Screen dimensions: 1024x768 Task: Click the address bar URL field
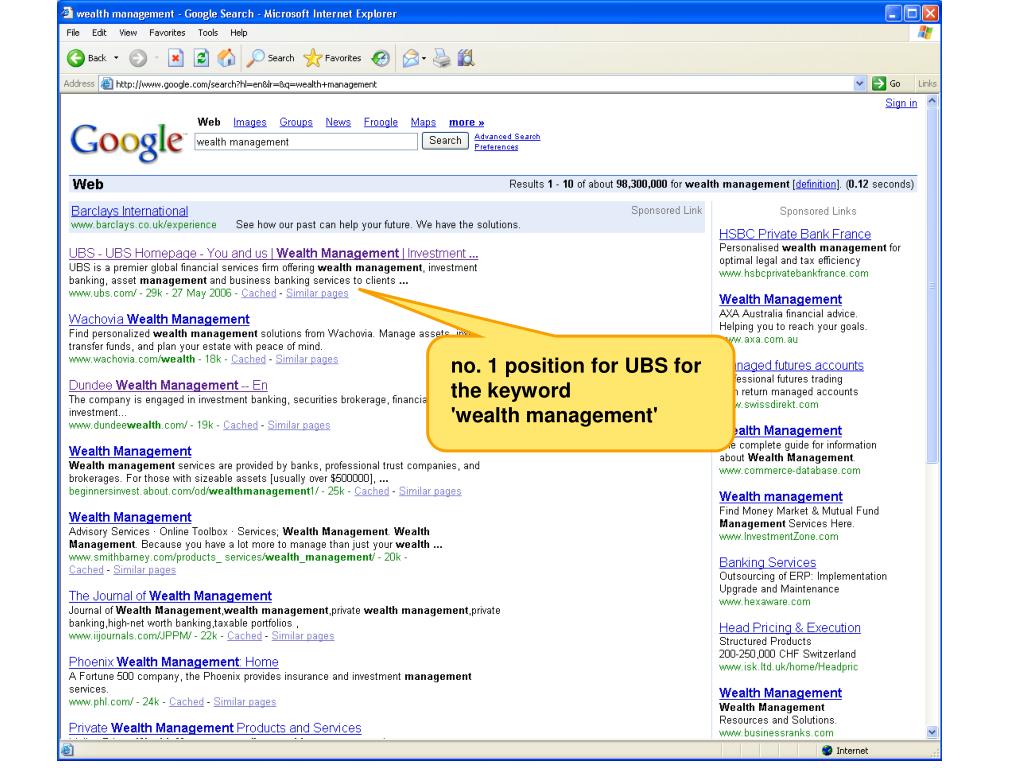(x=483, y=84)
